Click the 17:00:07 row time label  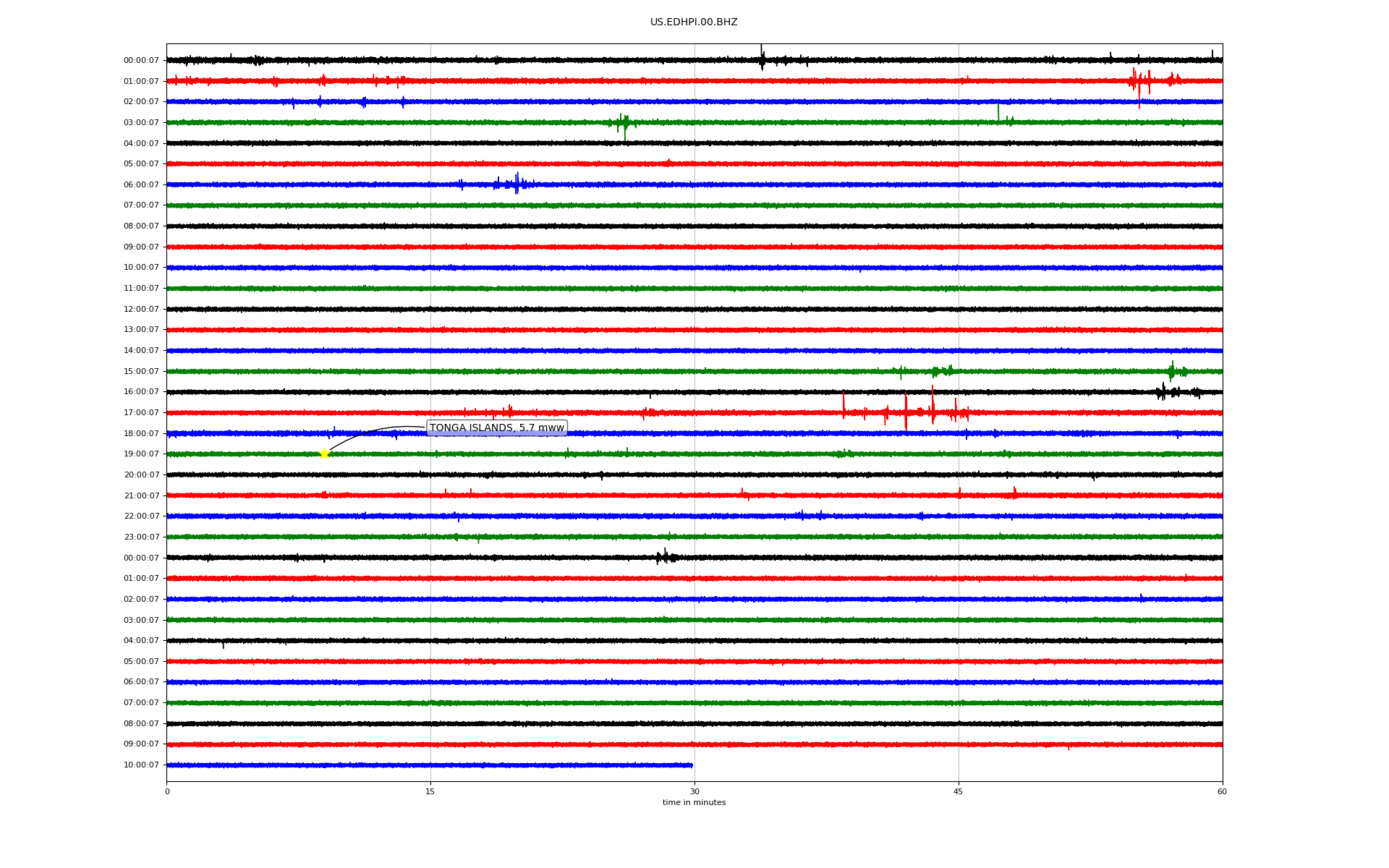pos(141,413)
